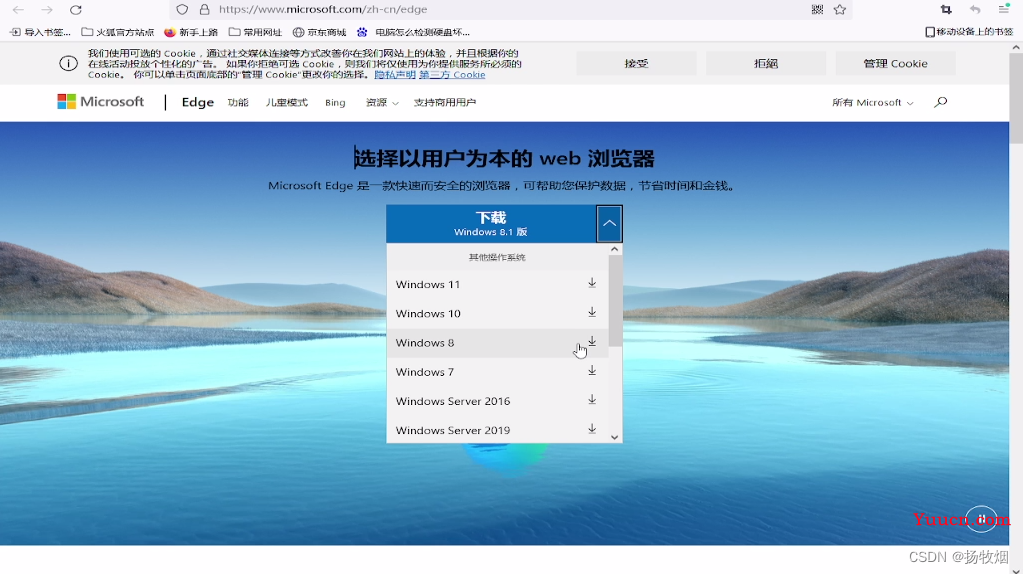Click the browser back arrow
Viewport: 1023px width, 574px height.
click(18, 10)
